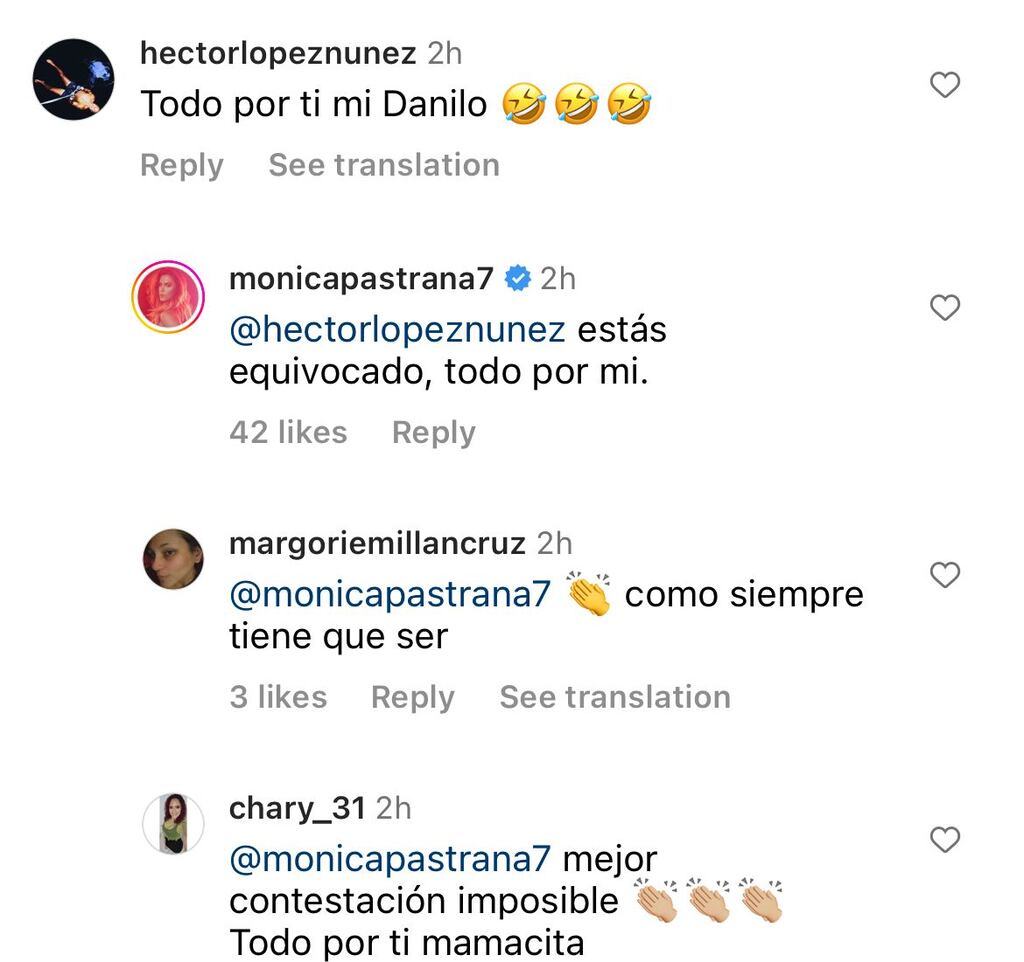
Task: Like hectorlopeznunez's comment with the heart icon
Action: coord(944,85)
